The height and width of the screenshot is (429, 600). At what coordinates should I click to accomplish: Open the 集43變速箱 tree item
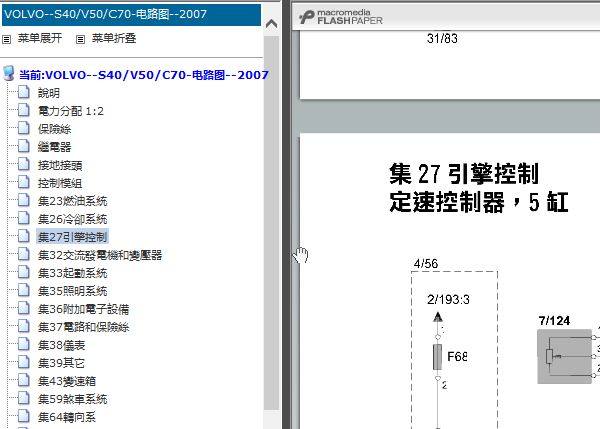(x=67, y=381)
